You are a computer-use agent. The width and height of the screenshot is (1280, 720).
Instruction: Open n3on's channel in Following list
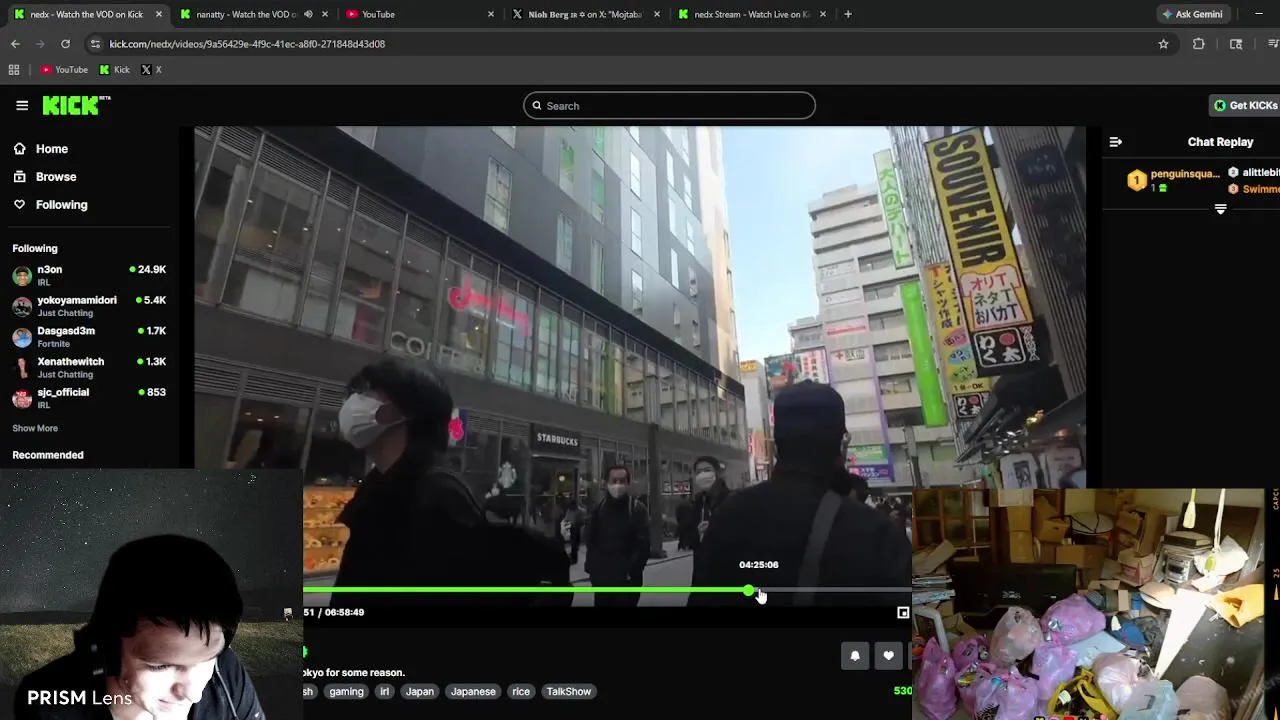89,275
